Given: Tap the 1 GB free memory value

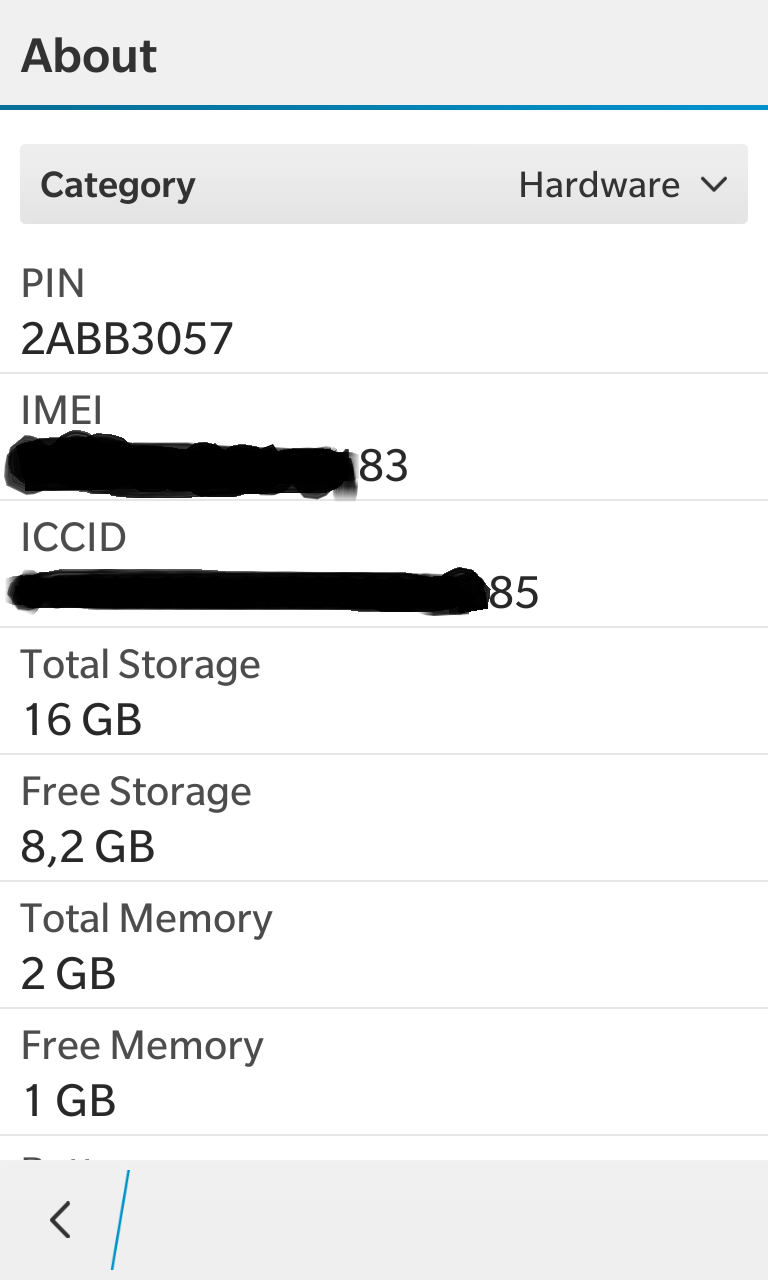Looking at the screenshot, I should (x=69, y=1101).
